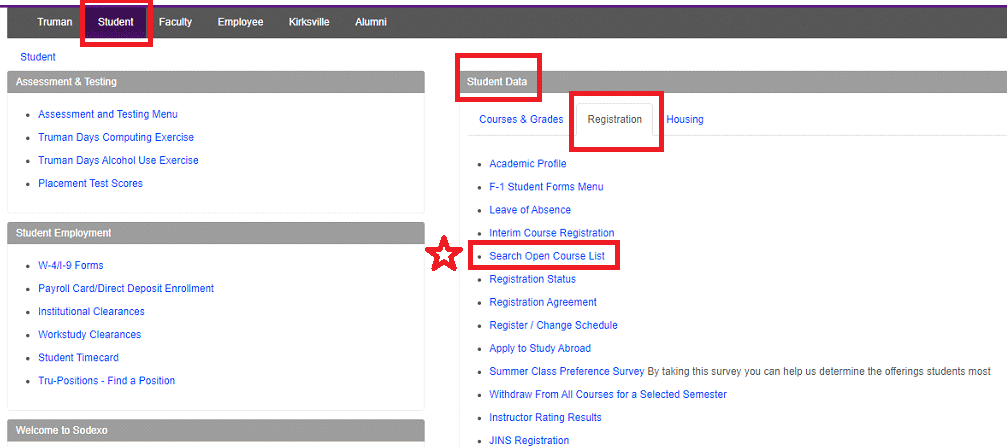Viewport: 1007px width, 447px height.
Task: Go to the Alumni tab
Action: pyautogui.click(x=371, y=22)
